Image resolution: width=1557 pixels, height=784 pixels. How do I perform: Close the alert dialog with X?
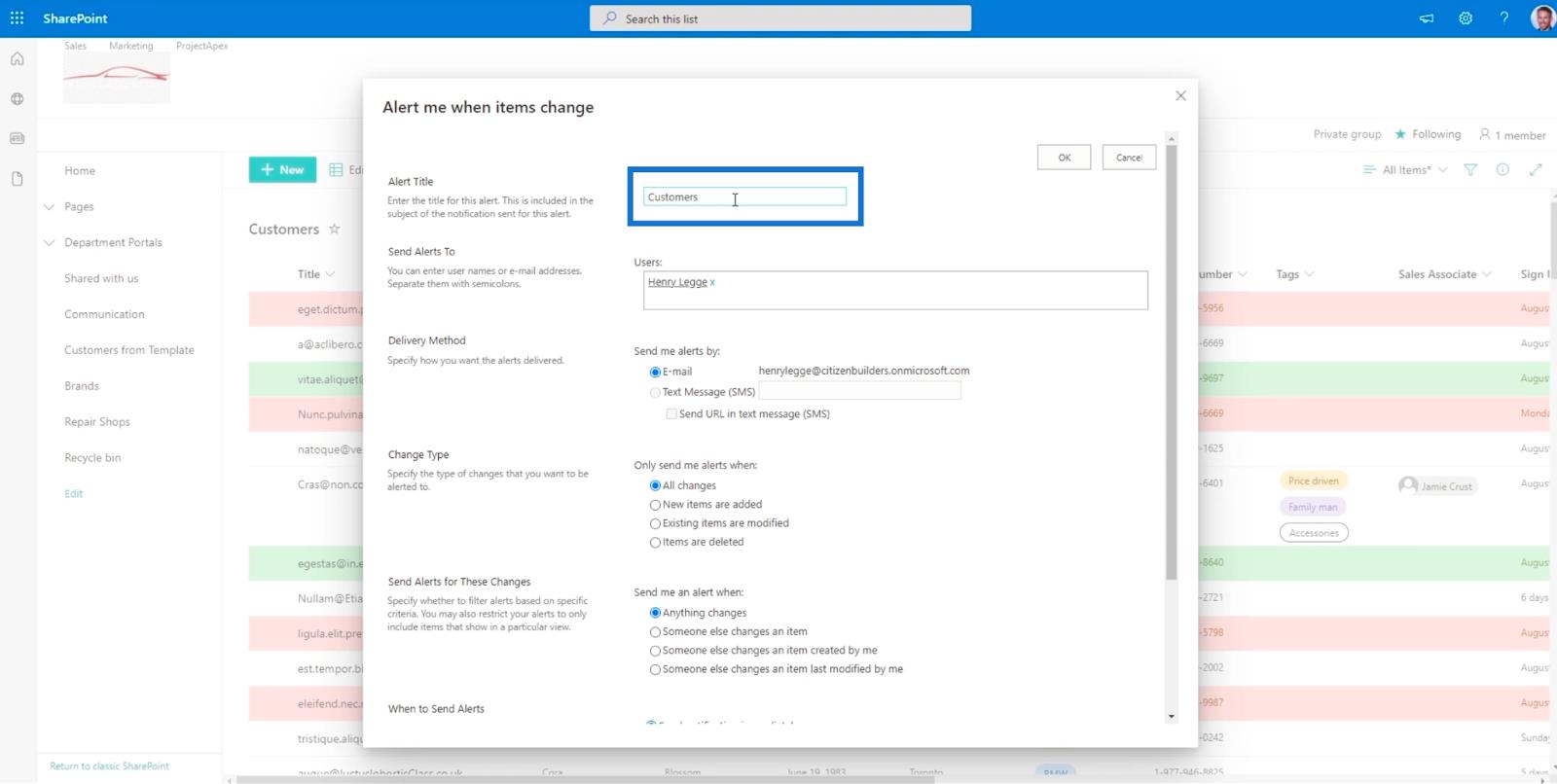click(1180, 95)
